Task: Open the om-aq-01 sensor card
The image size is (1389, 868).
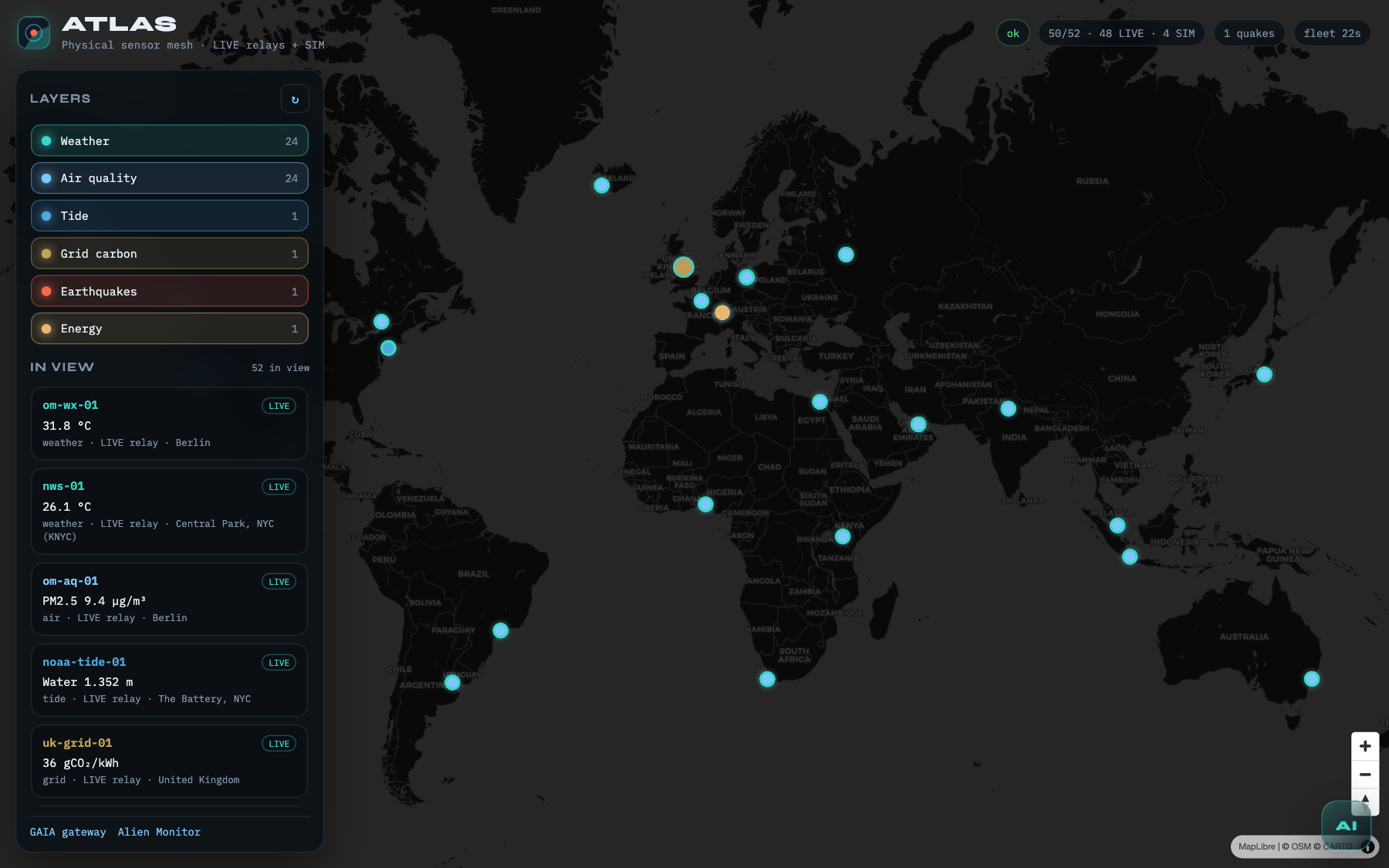Action: pyautogui.click(x=169, y=599)
